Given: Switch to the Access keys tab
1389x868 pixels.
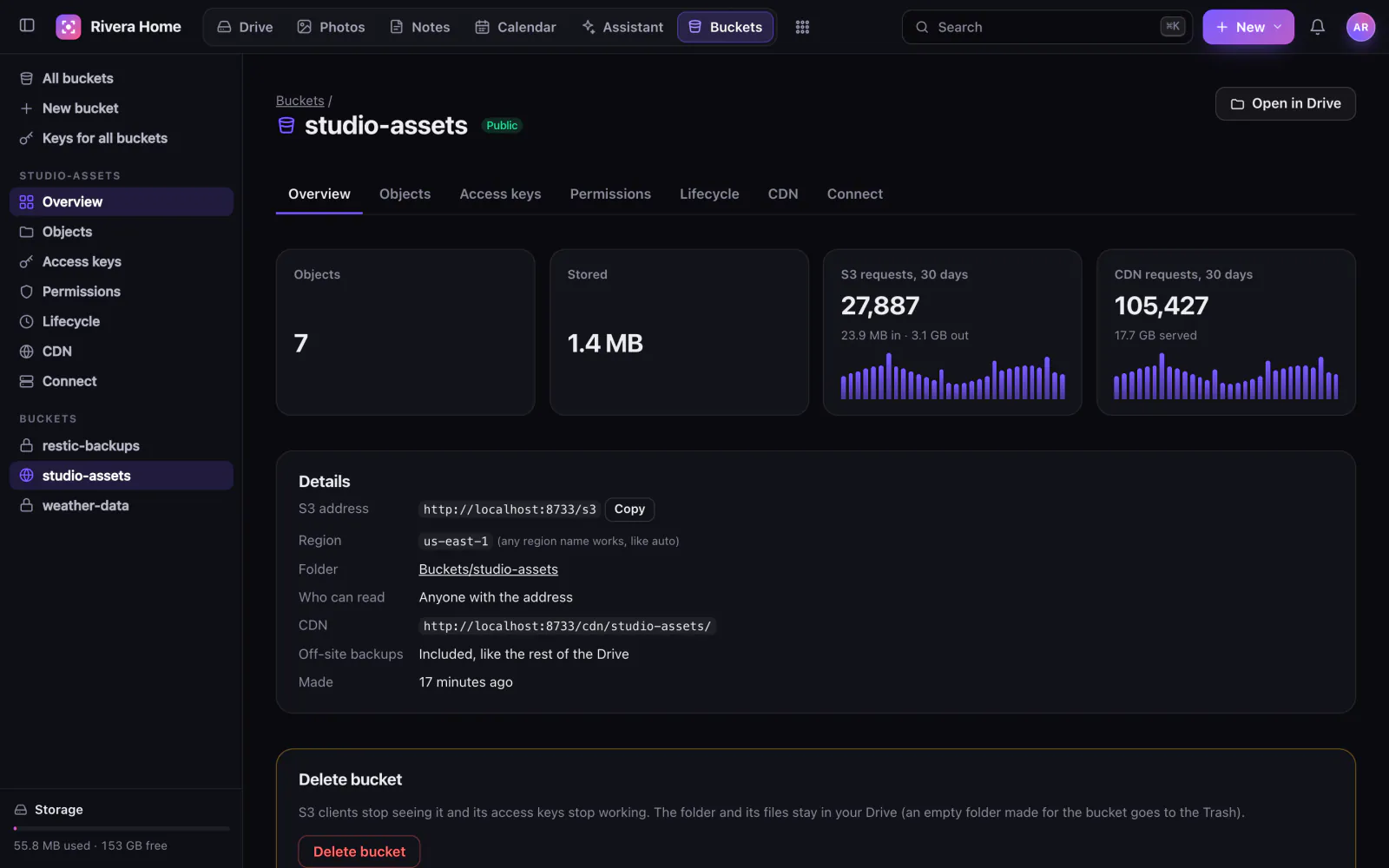Looking at the screenshot, I should [x=500, y=194].
